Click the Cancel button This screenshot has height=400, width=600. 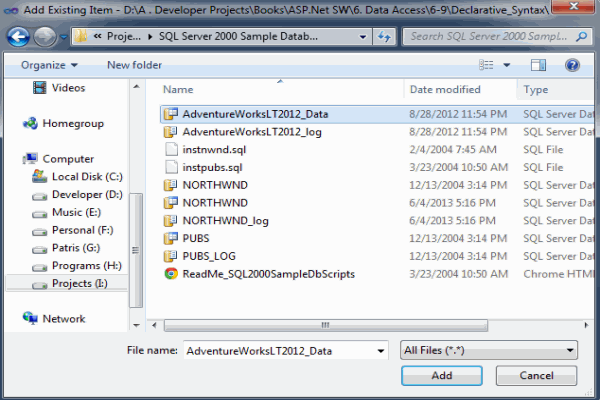coord(536,376)
